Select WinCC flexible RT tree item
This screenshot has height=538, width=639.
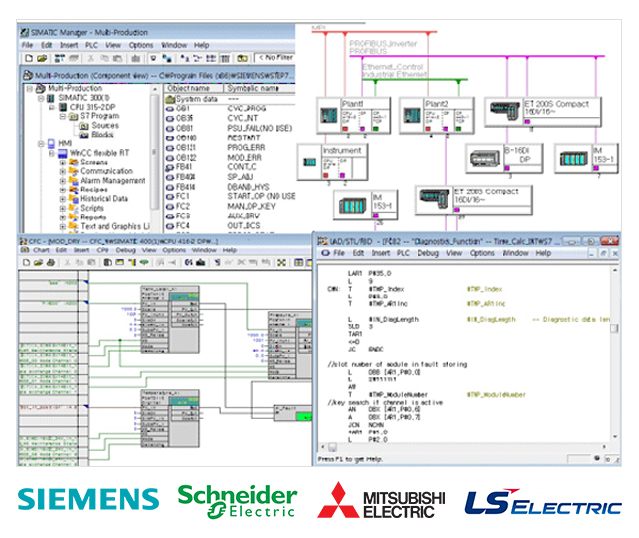[99, 153]
